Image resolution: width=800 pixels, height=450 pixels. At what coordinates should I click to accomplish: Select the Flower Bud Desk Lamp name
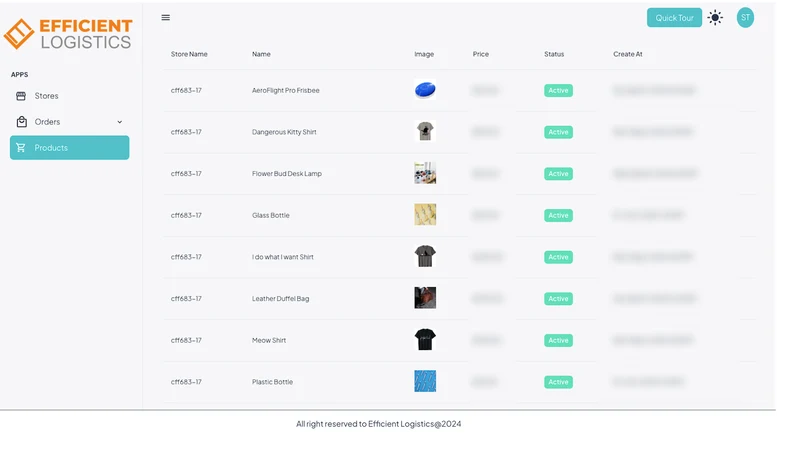287,173
